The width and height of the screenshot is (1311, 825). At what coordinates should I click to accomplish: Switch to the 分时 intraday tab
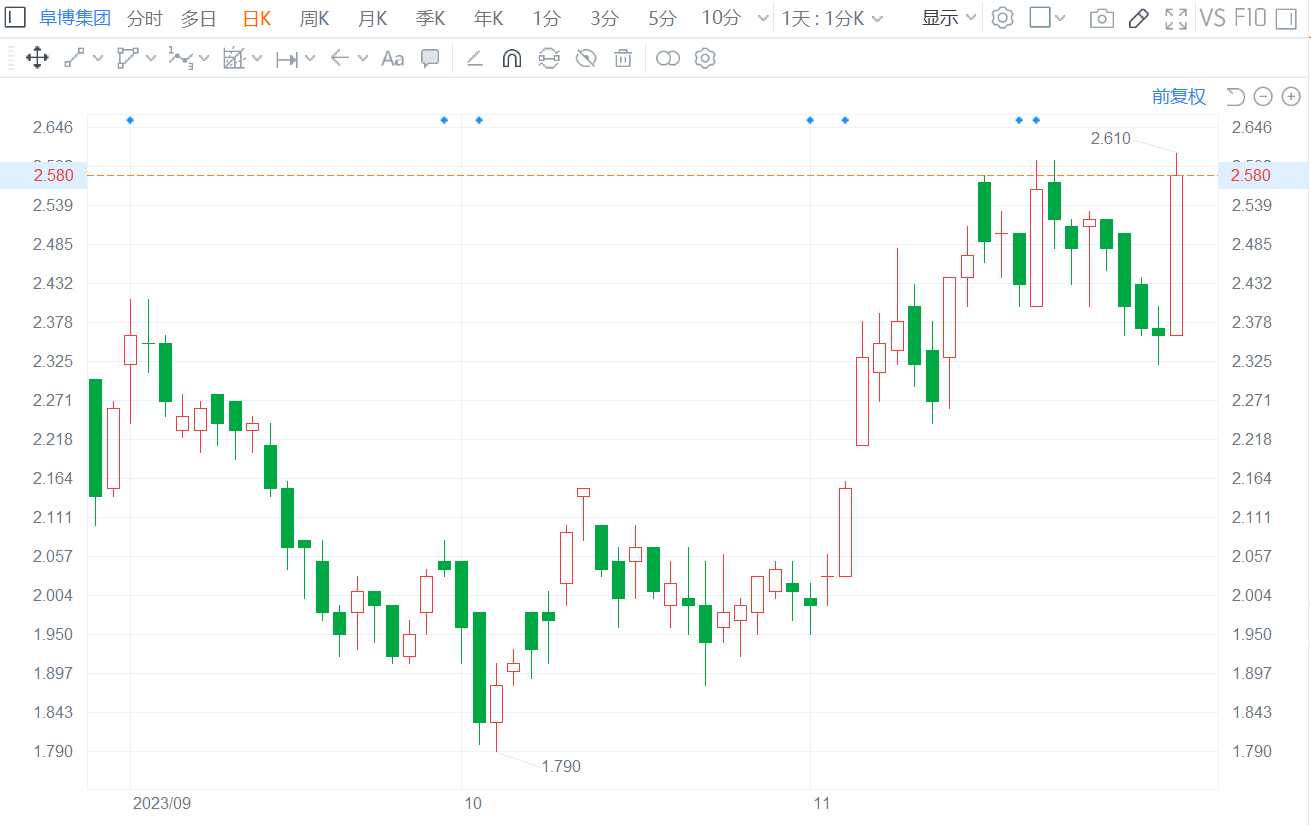pyautogui.click(x=145, y=18)
